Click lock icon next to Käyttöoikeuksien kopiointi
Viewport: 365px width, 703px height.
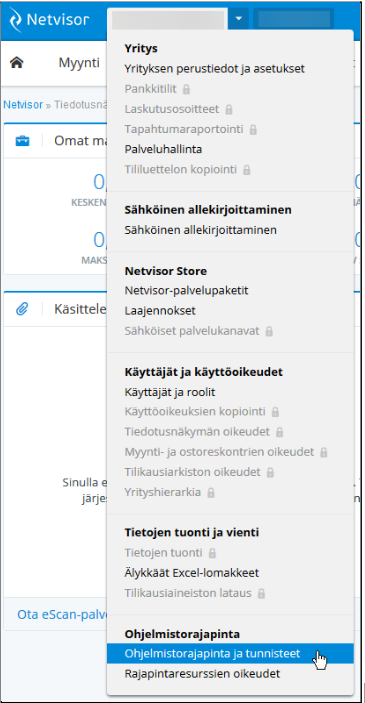tap(275, 412)
